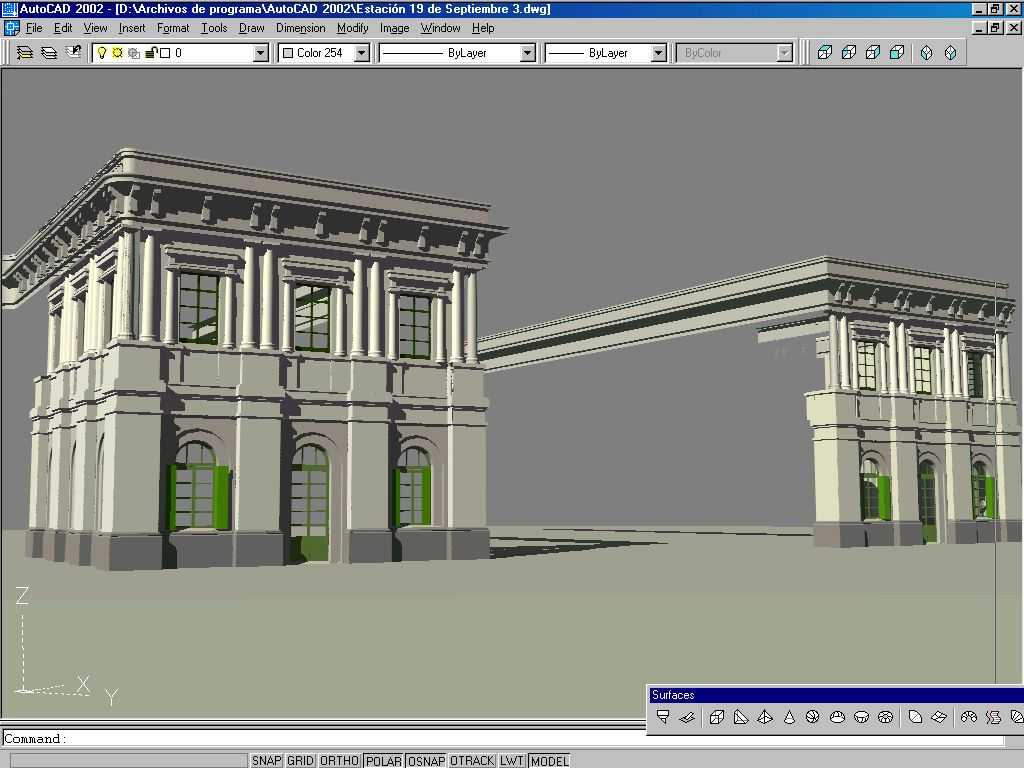1024x768 pixels.
Task: Click the Color 254 swatch square
Action: [288, 53]
